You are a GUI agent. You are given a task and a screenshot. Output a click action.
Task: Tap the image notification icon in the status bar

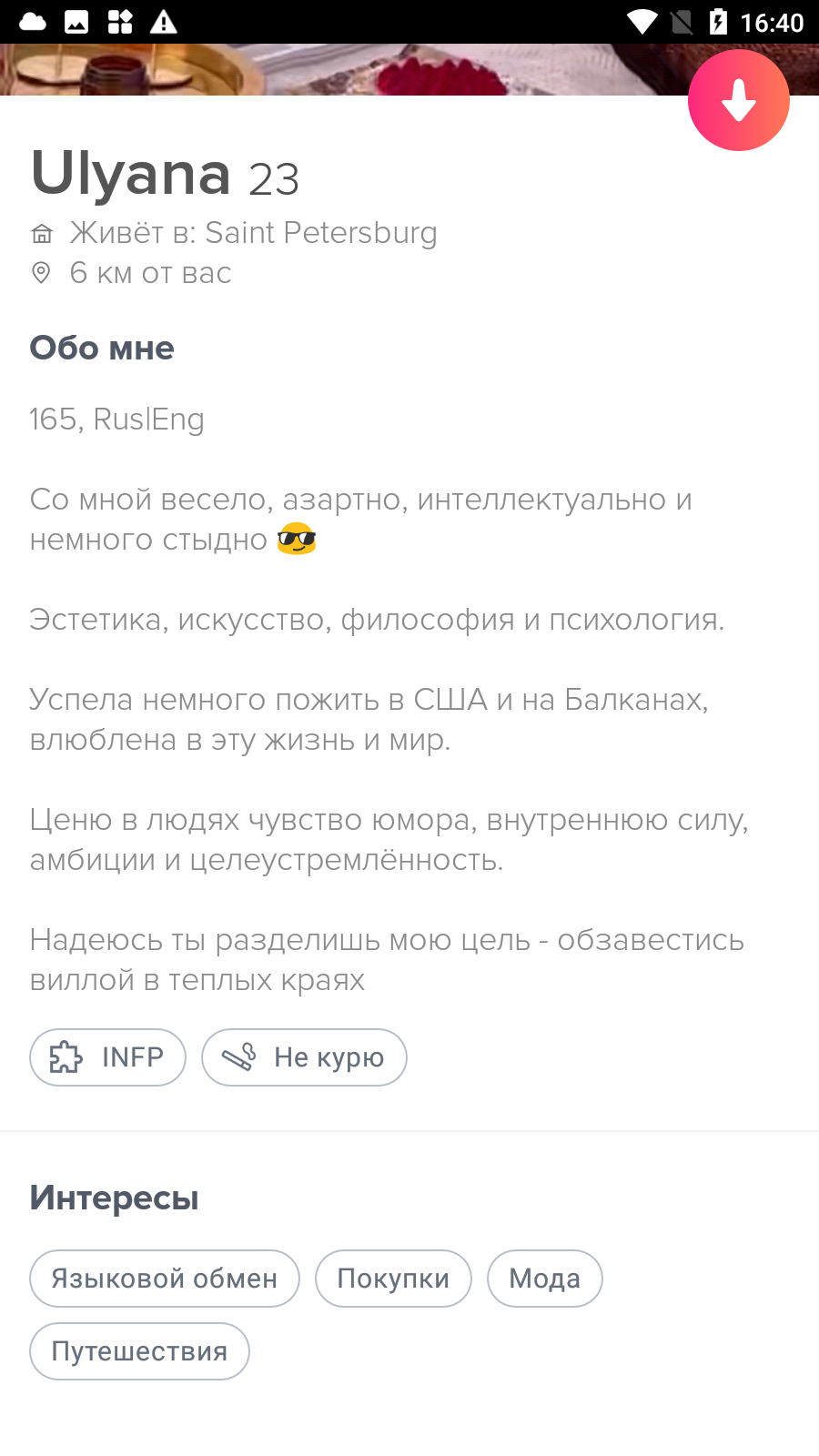tap(76, 22)
